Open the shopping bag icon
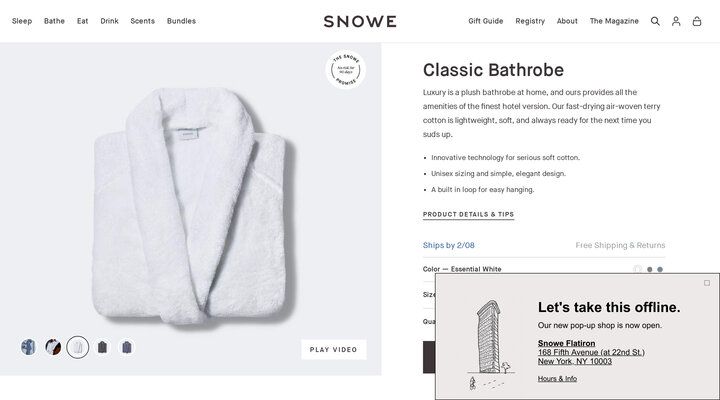The width and height of the screenshot is (720, 400). 697,21
